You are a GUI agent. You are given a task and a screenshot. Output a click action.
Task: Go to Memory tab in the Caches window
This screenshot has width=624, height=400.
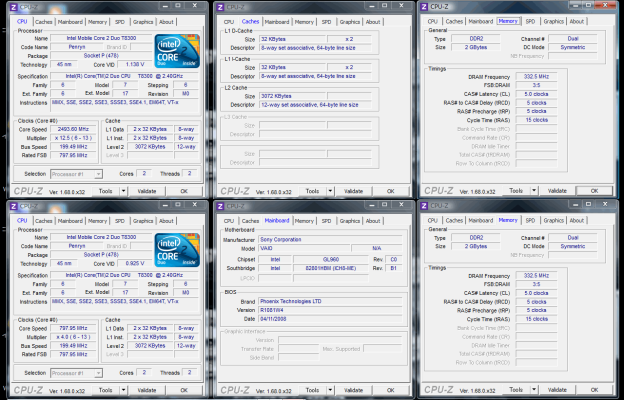[x=303, y=21]
